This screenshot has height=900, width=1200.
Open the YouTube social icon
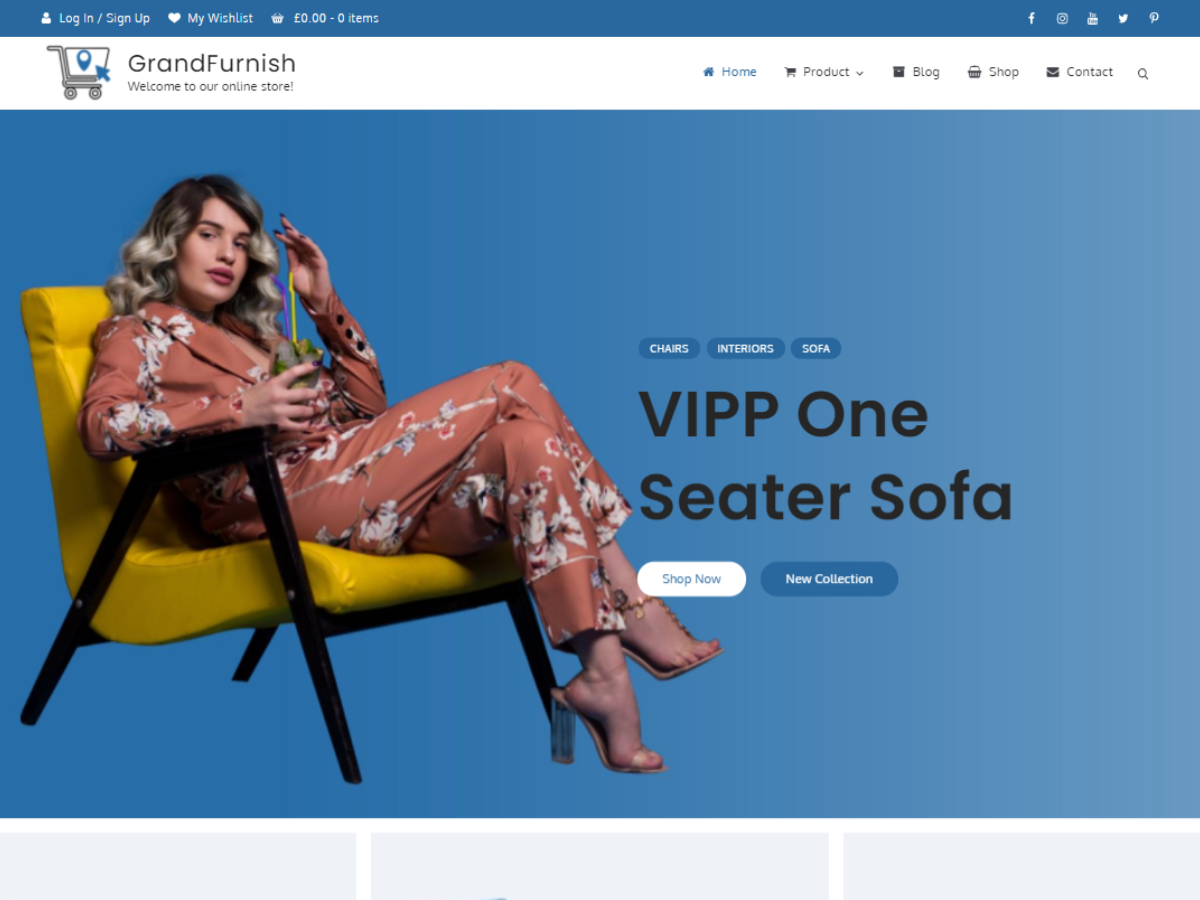pyautogui.click(x=1093, y=18)
